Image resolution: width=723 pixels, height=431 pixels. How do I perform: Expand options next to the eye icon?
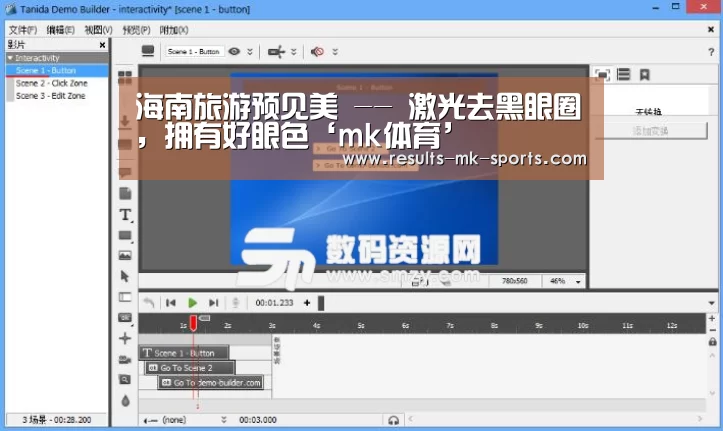(250, 52)
